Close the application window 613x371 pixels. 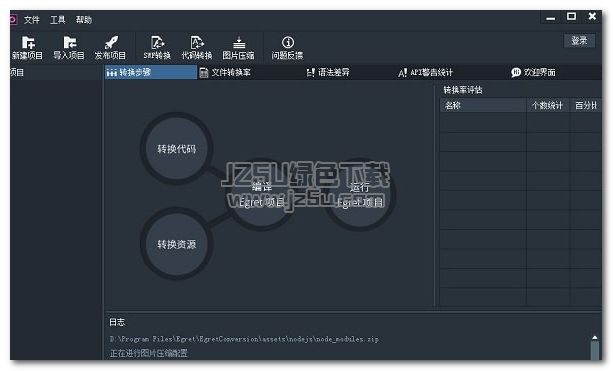(x=592, y=16)
